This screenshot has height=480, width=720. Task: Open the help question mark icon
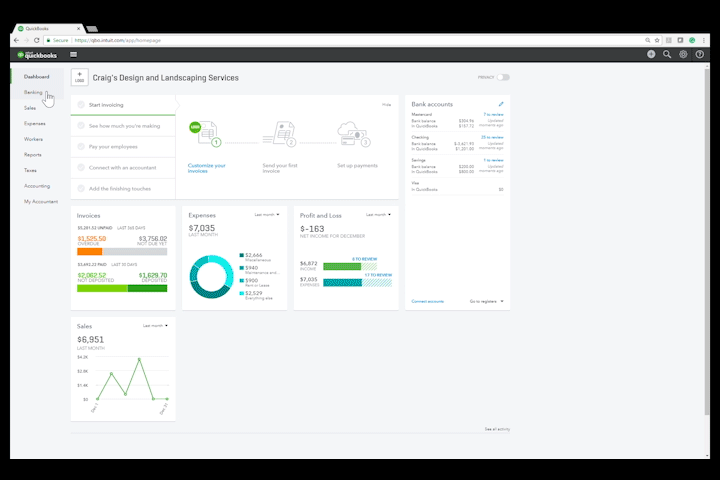point(699,54)
